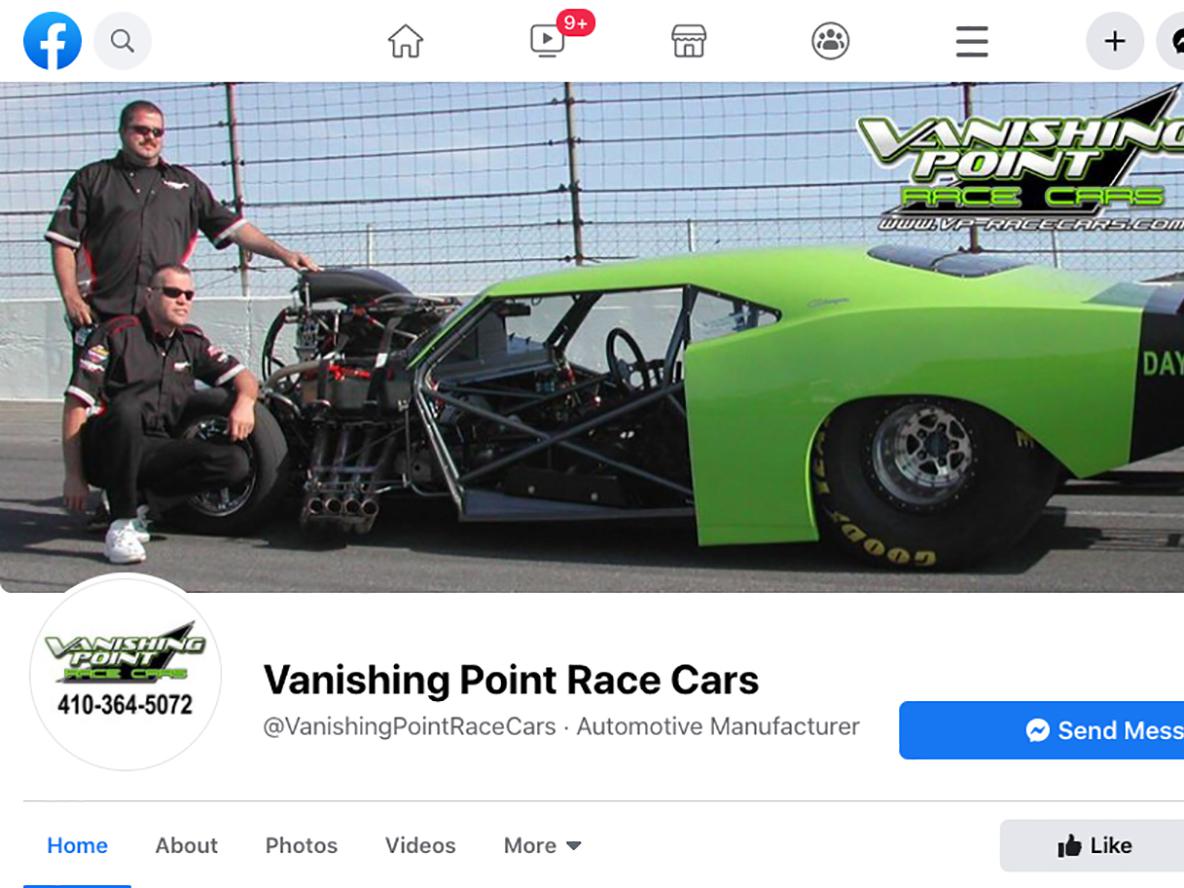Open the green race car cover photo
Image resolution: width=1184 pixels, height=888 pixels.
pyautogui.click(x=592, y=337)
